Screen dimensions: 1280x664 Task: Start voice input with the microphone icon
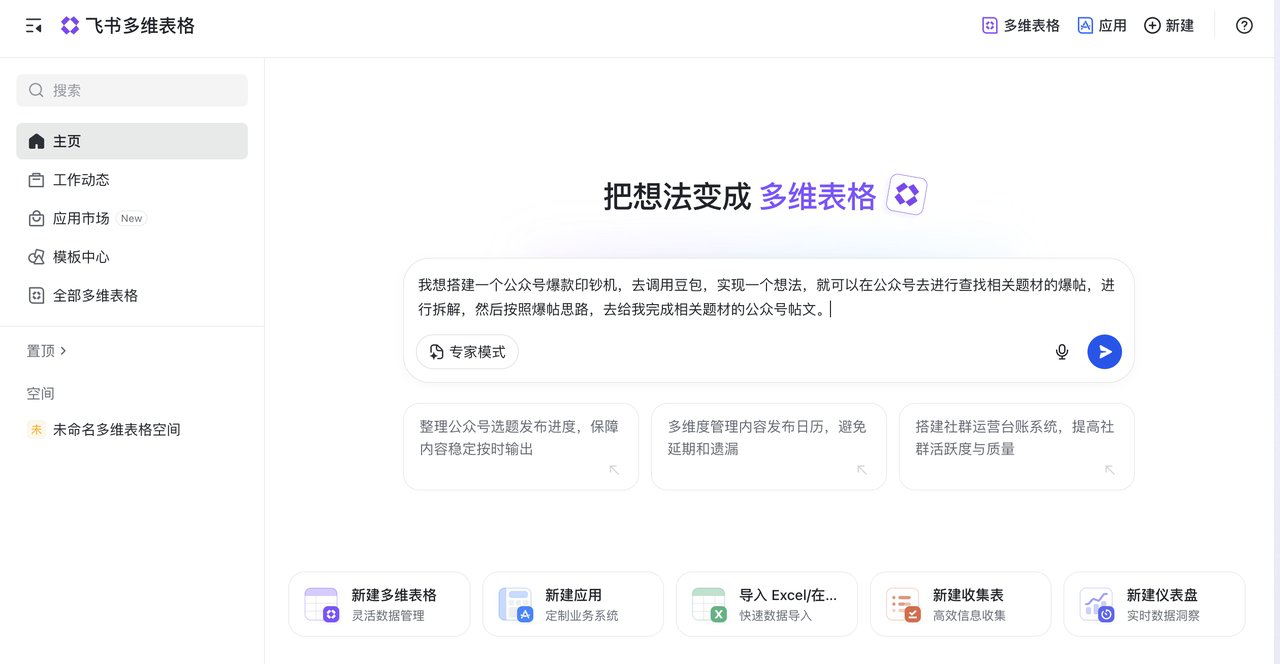(x=1062, y=352)
